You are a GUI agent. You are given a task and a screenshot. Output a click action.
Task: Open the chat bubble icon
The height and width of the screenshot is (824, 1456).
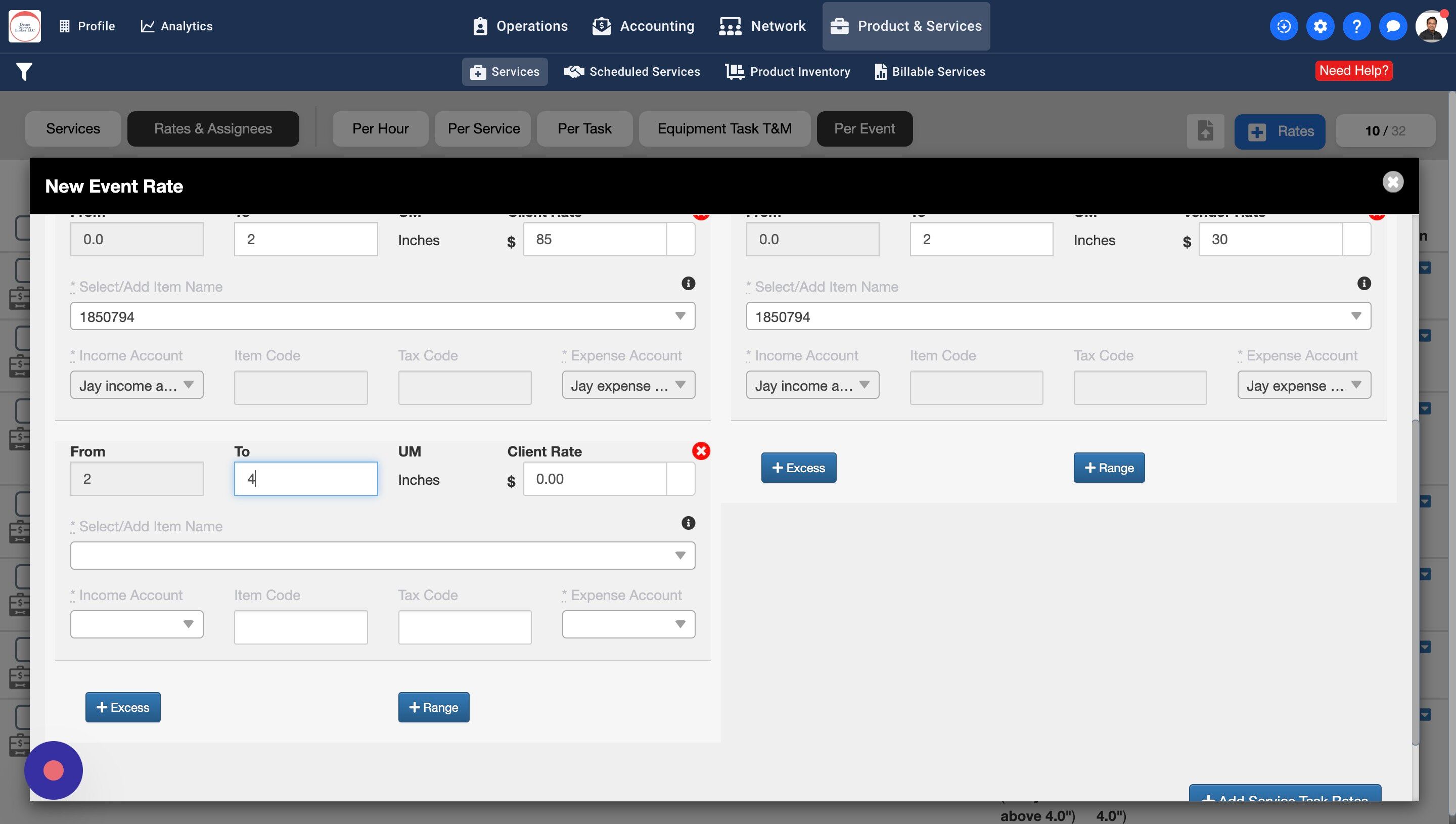pos(1393,26)
